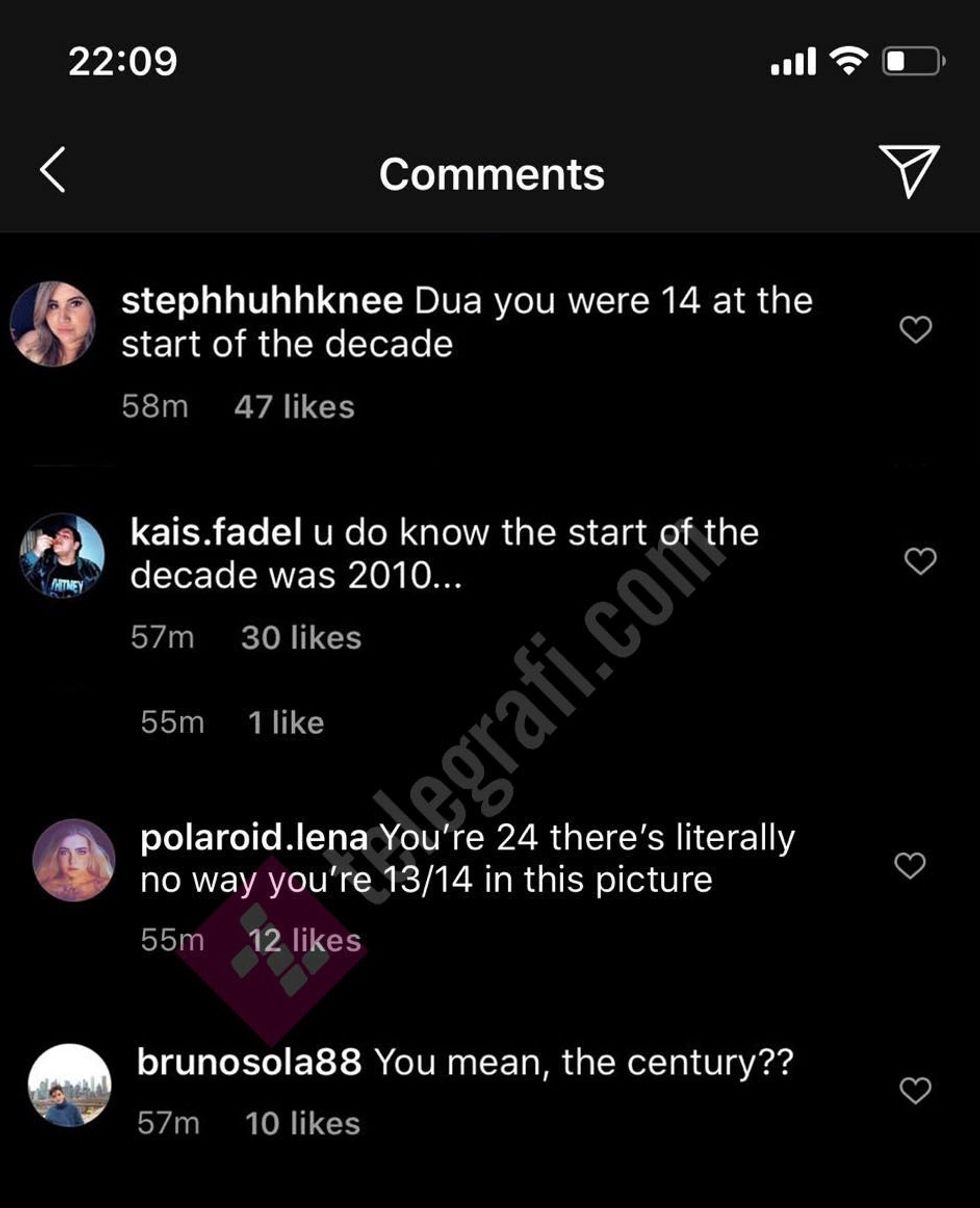Tap the polaroid.lena username
Viewport: 980px width, 1208px height.
(254, 837)
